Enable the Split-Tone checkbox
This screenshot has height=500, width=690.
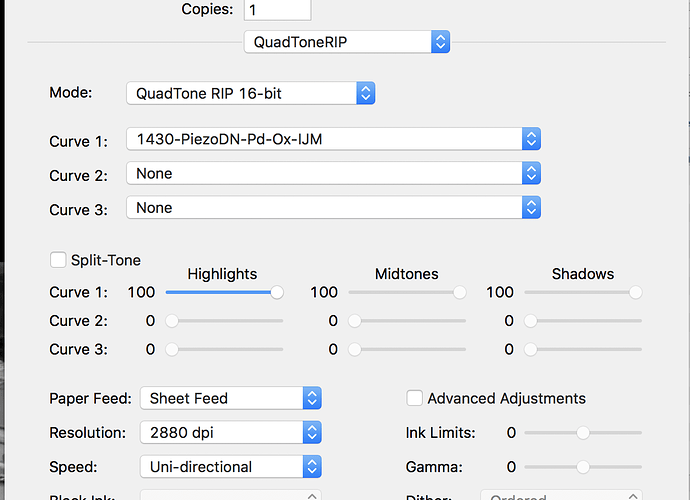(58, 260)
